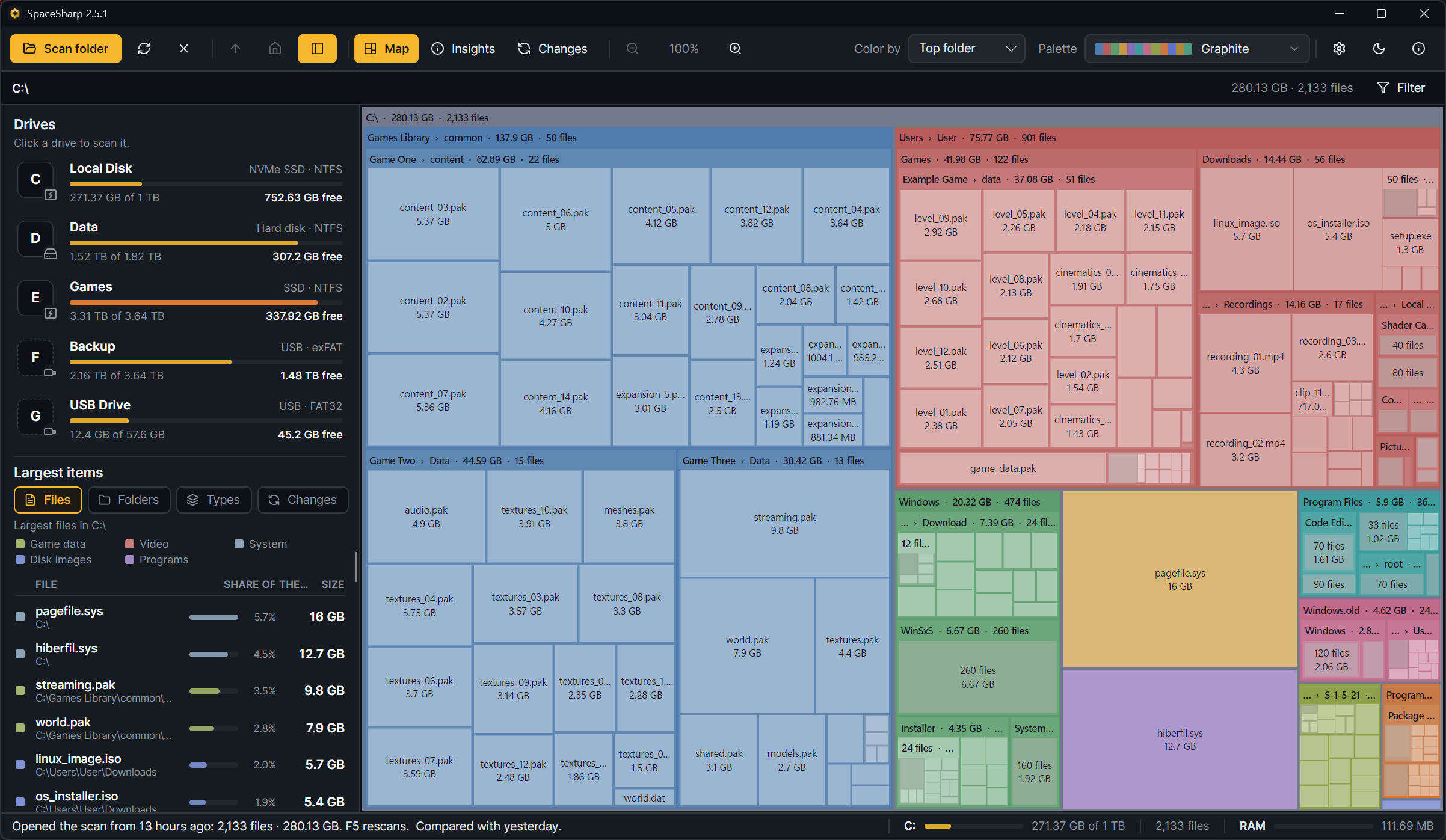Select drive F Backup icon
Image resolution: width=1446 pixels, height=840 pixels.
point(36,357)
